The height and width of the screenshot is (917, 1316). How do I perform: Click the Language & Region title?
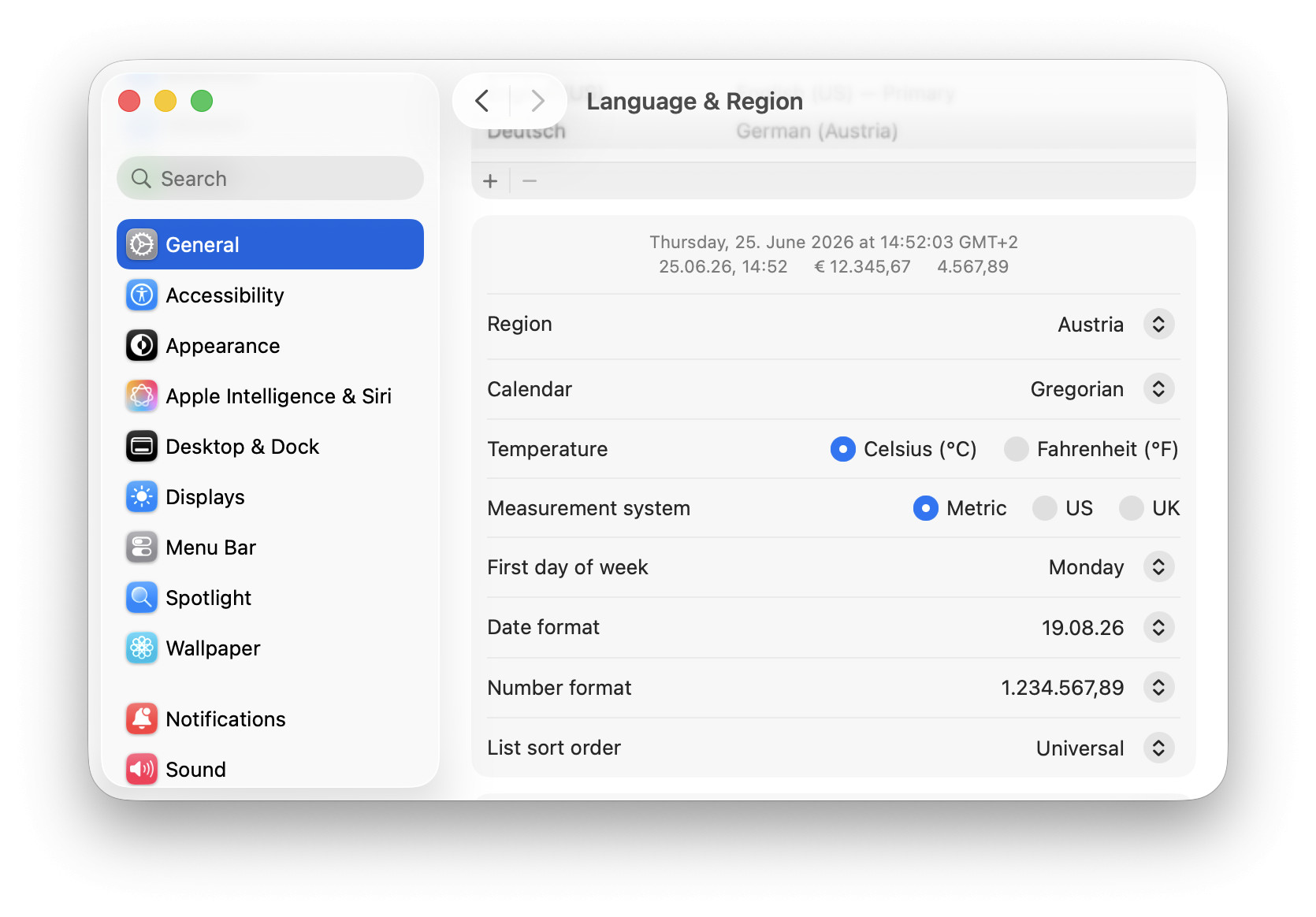click(x=695, y=101)
